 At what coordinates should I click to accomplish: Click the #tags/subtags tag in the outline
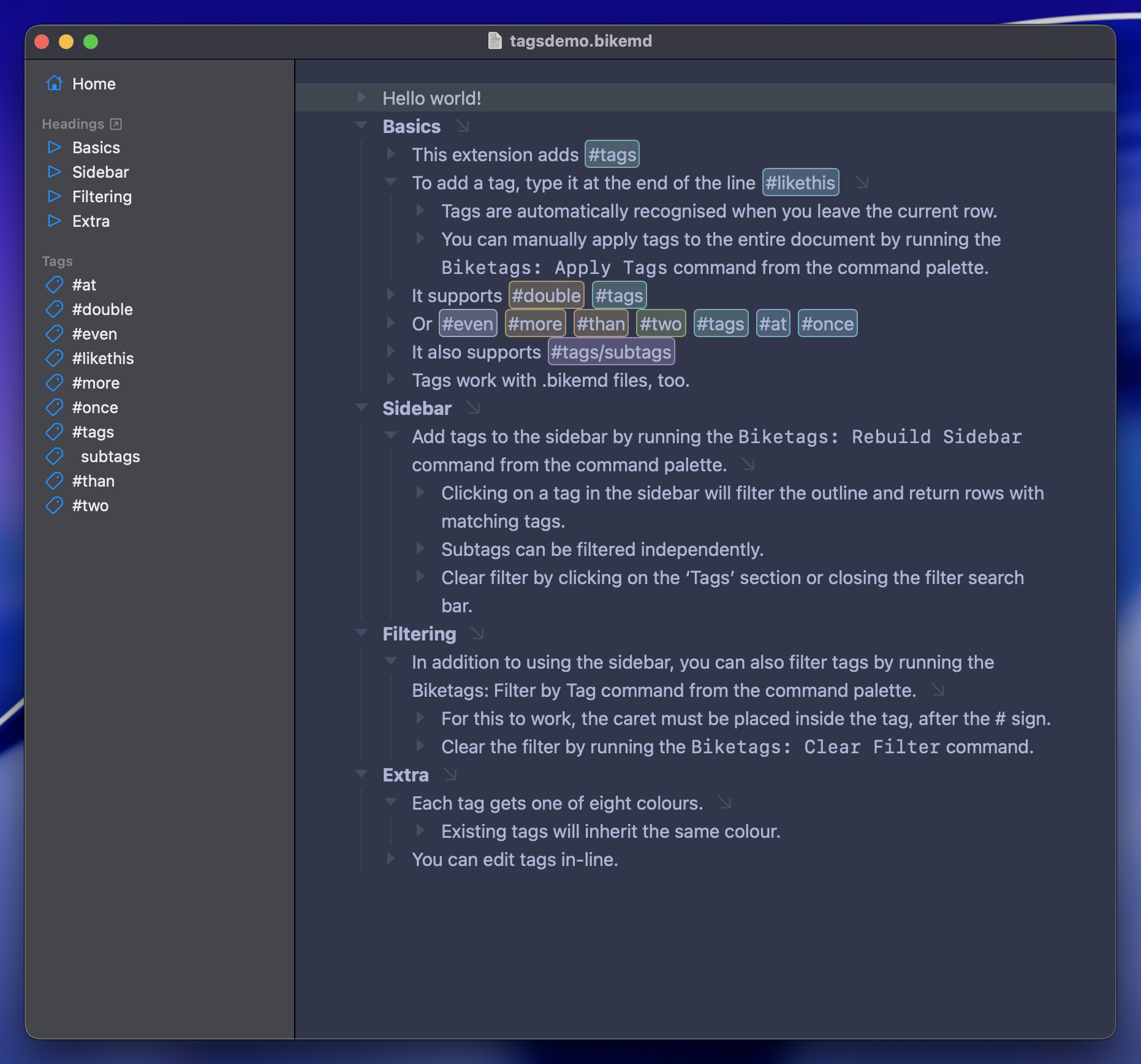[x=611, y=352]
